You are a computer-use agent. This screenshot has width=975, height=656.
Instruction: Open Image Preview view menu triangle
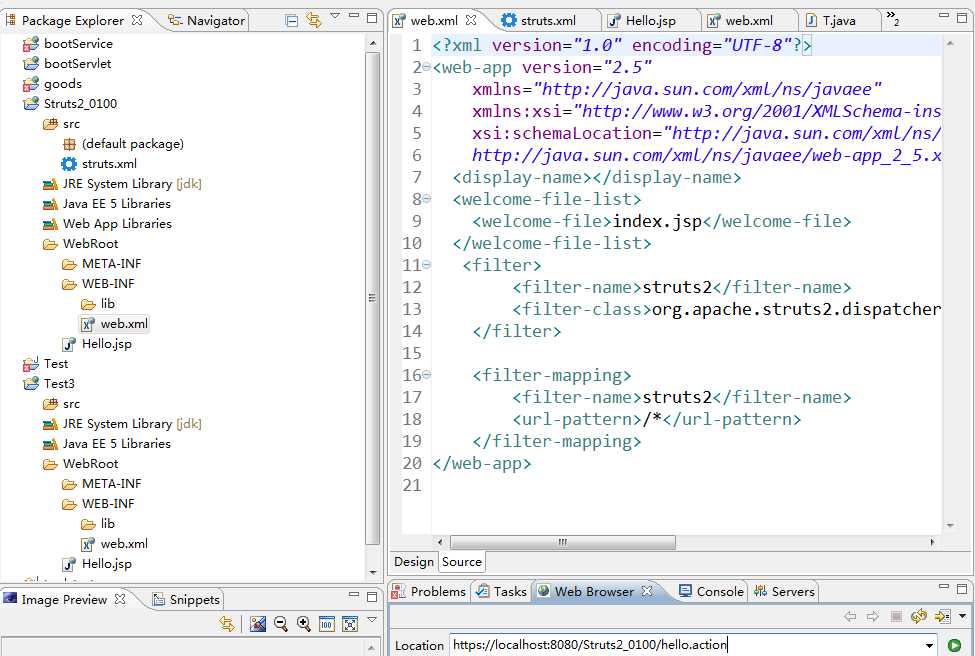(x=372, y=619)
